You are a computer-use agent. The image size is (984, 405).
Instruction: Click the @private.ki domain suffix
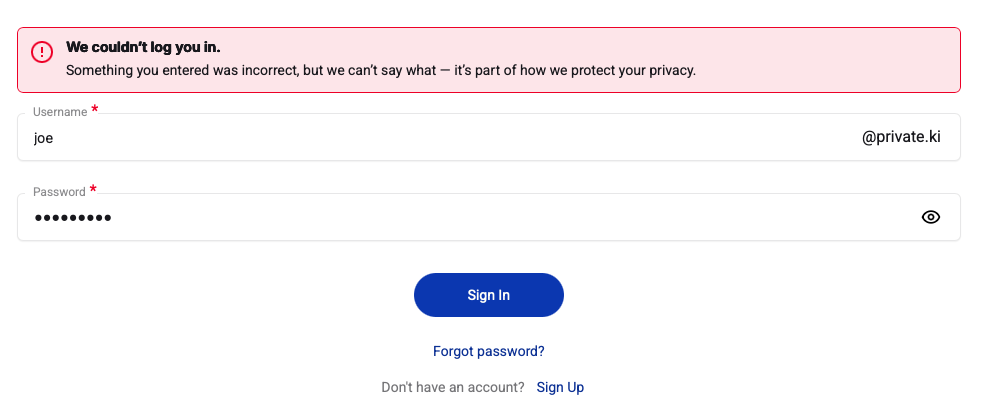pos(901,138)
